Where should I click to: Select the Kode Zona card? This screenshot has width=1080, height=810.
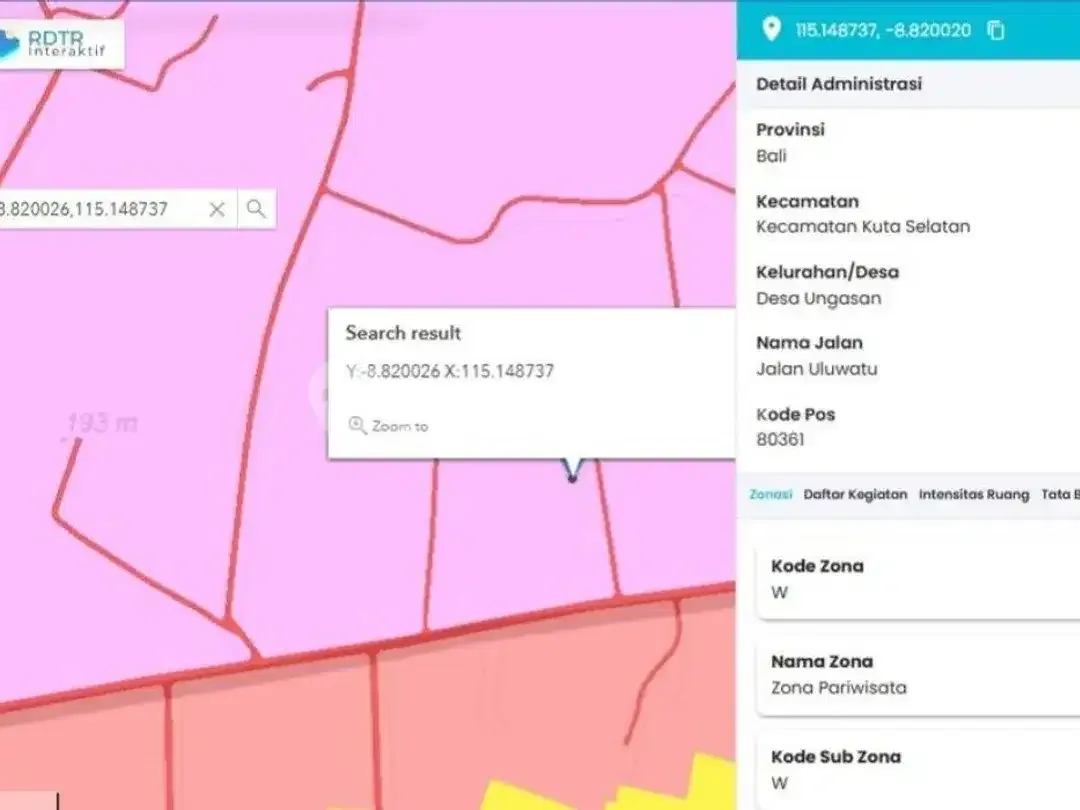(918, 580)
